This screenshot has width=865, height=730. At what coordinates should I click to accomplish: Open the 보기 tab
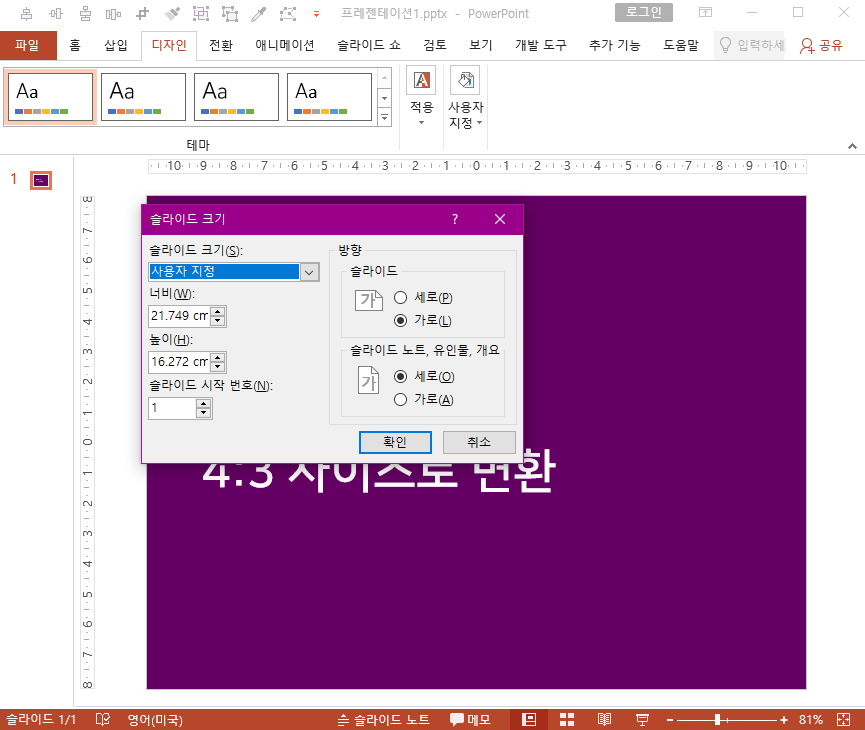click(480, 45)
